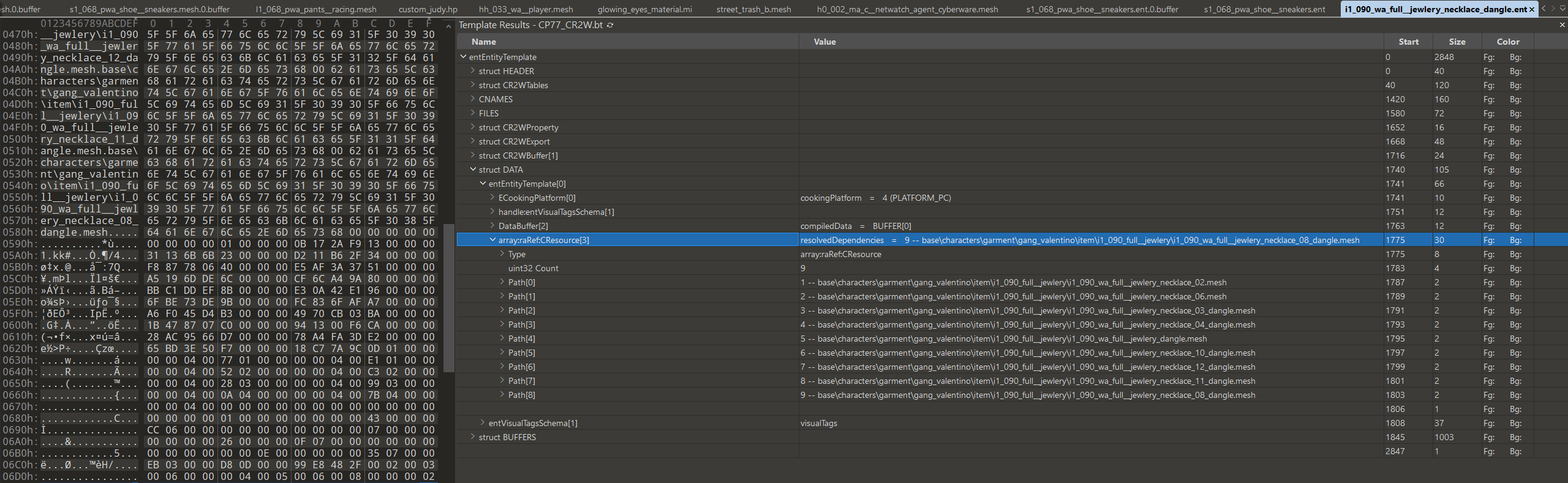Screen dimensions: 1568x483
Task: Sort by the Name column header
Action: 628,42
